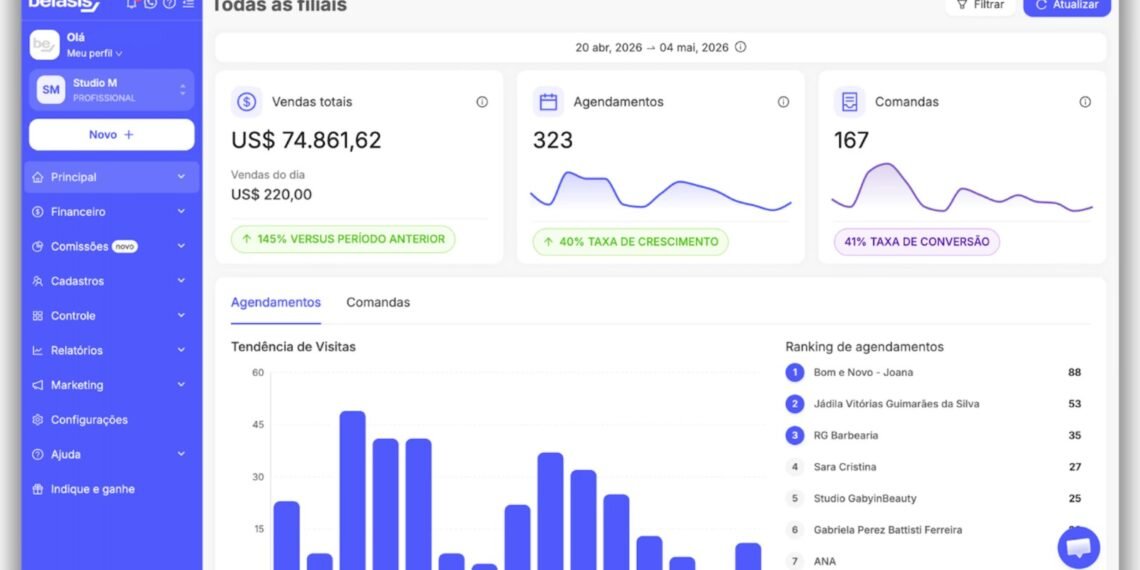Click ranking row Jádila Vitórias Guimarães da Silva
This screenshot has width=1140, height=570.
point(934,404)
